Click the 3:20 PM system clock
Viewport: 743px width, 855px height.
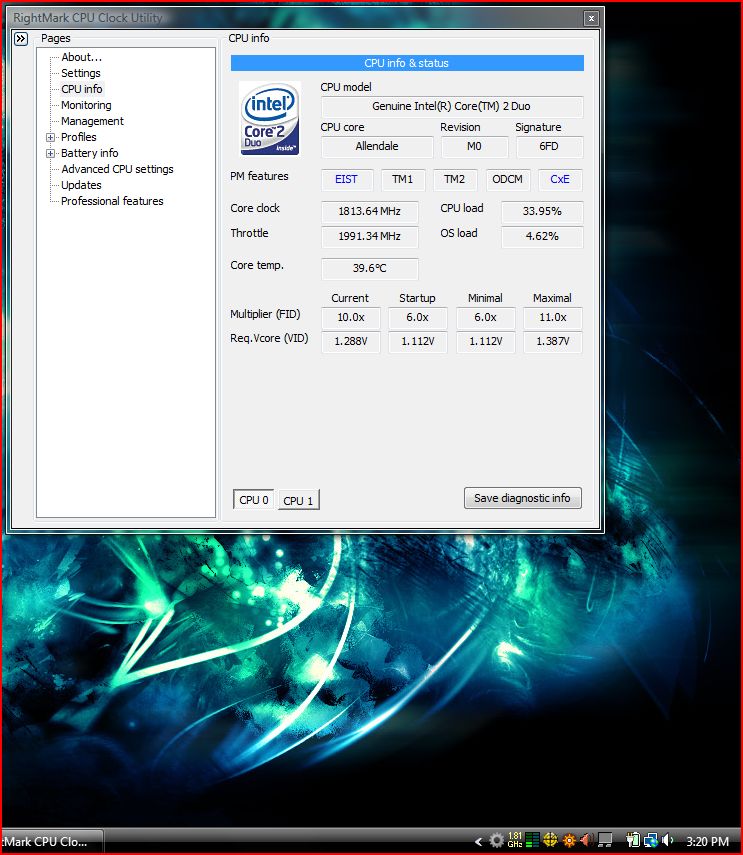click(707, 841)
